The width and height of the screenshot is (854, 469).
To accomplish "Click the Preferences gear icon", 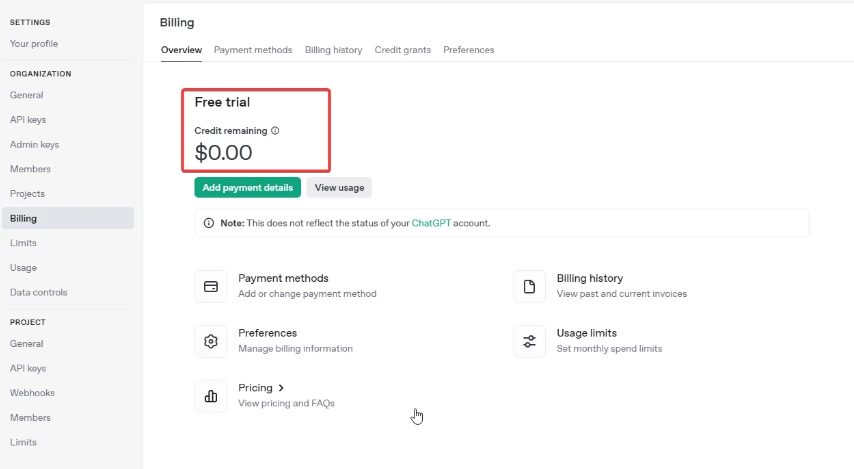I will [x=211, y=342].
